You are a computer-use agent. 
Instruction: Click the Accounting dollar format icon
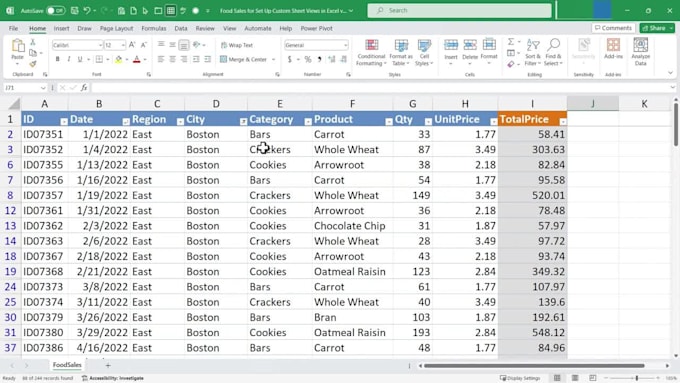pos(289,59)
